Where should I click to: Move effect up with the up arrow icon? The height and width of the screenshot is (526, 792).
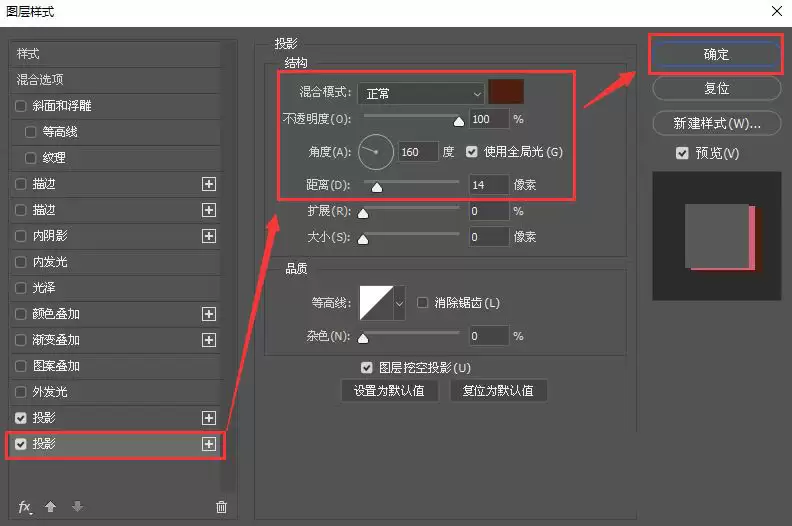tap(51, 506)
